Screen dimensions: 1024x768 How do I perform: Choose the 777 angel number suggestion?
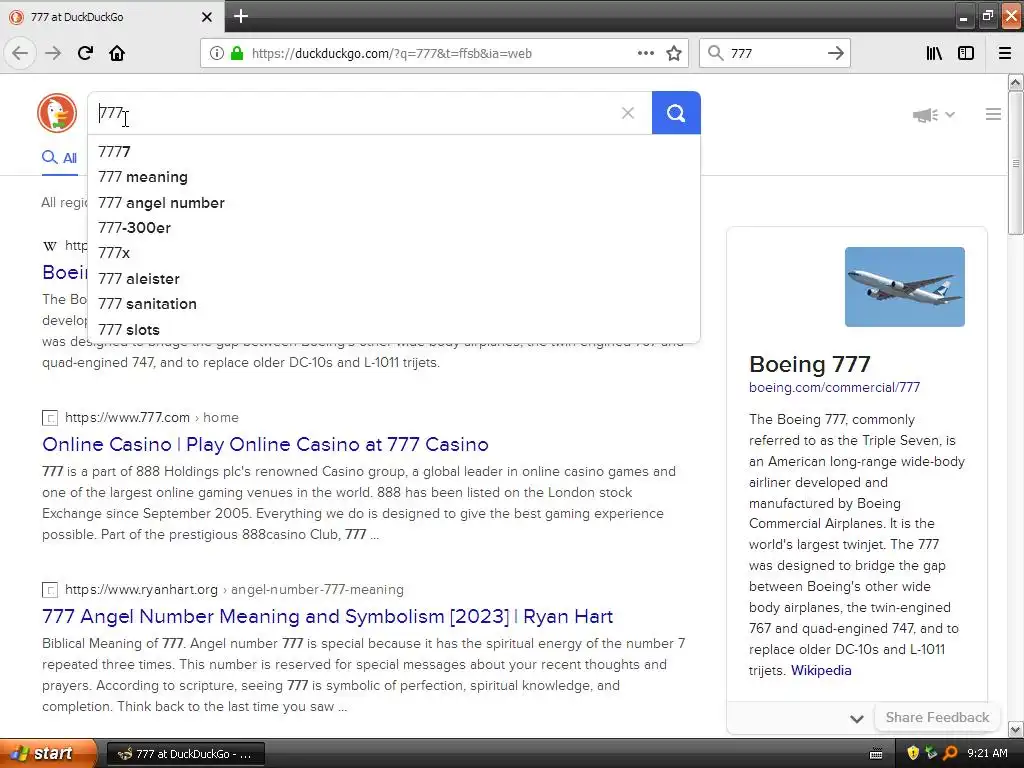(x=393, y=202)
